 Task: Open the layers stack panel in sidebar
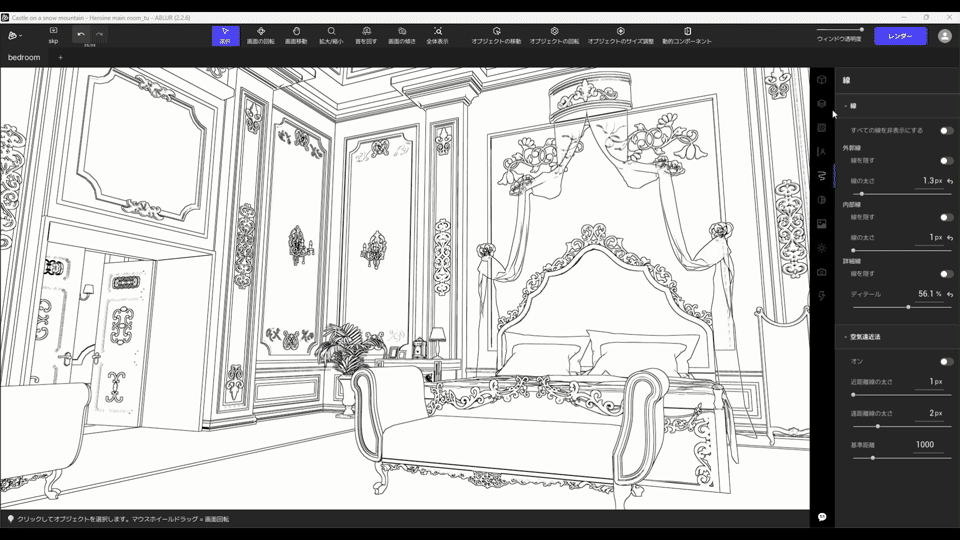pos(822,103)
